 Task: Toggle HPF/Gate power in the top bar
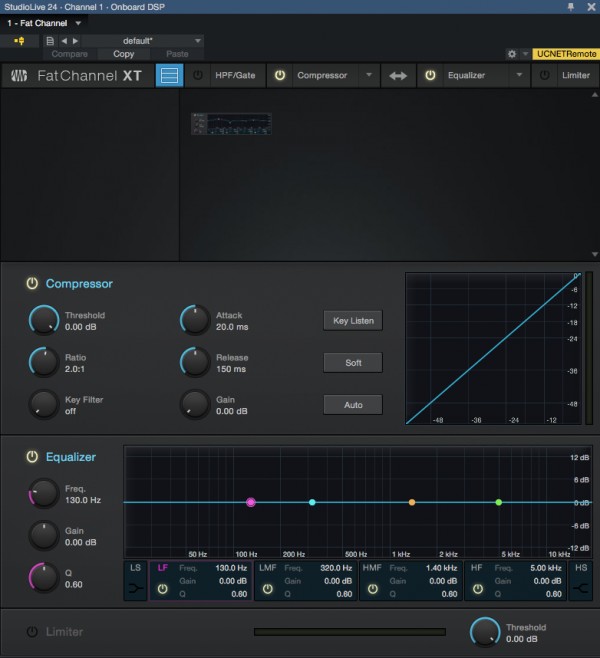[198, 76]
